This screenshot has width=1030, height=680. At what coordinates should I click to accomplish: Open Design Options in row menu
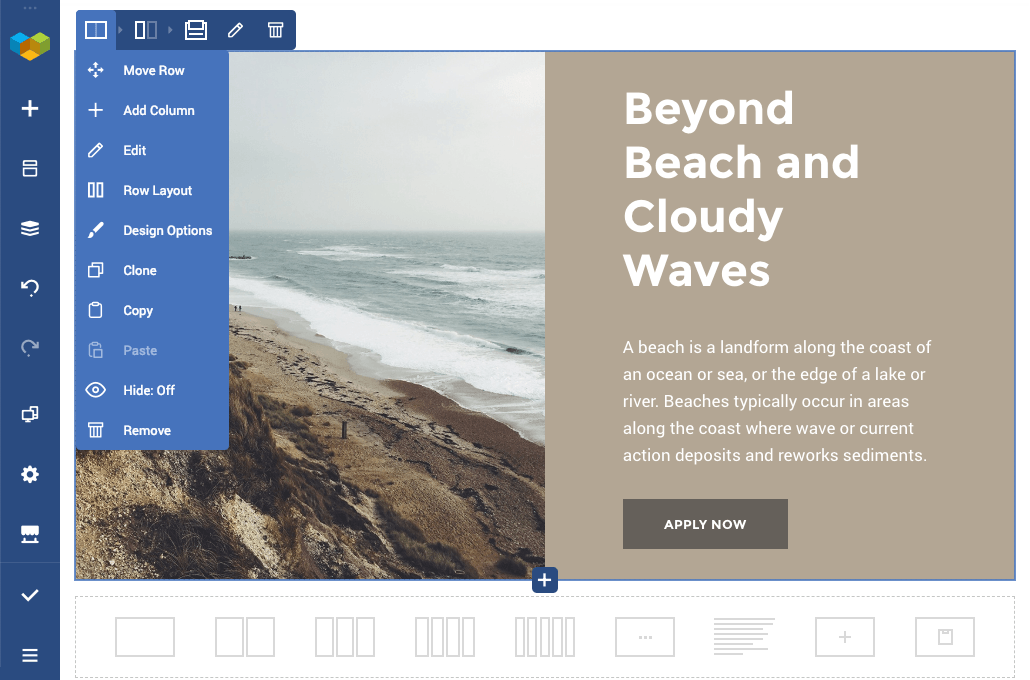[x=152, y=231]
